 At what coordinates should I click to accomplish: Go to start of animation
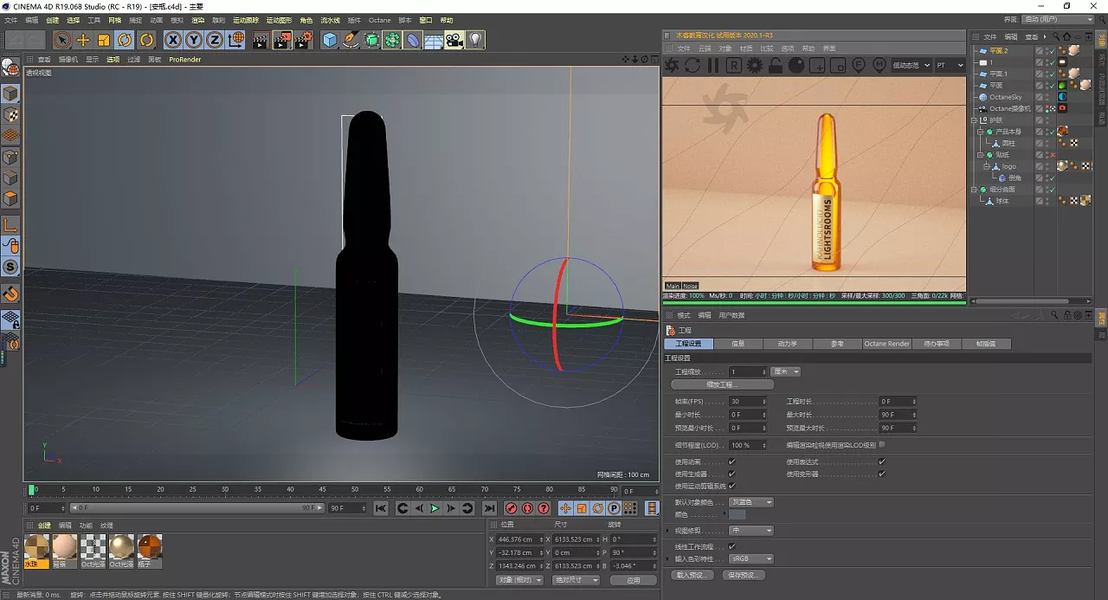pyautogui.click(x=381, y=508)
